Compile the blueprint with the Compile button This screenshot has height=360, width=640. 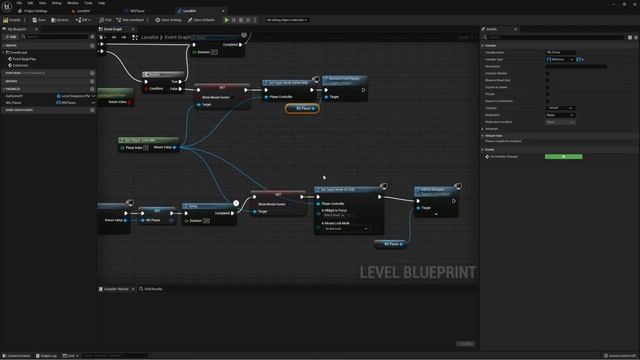tap(12, 20)
